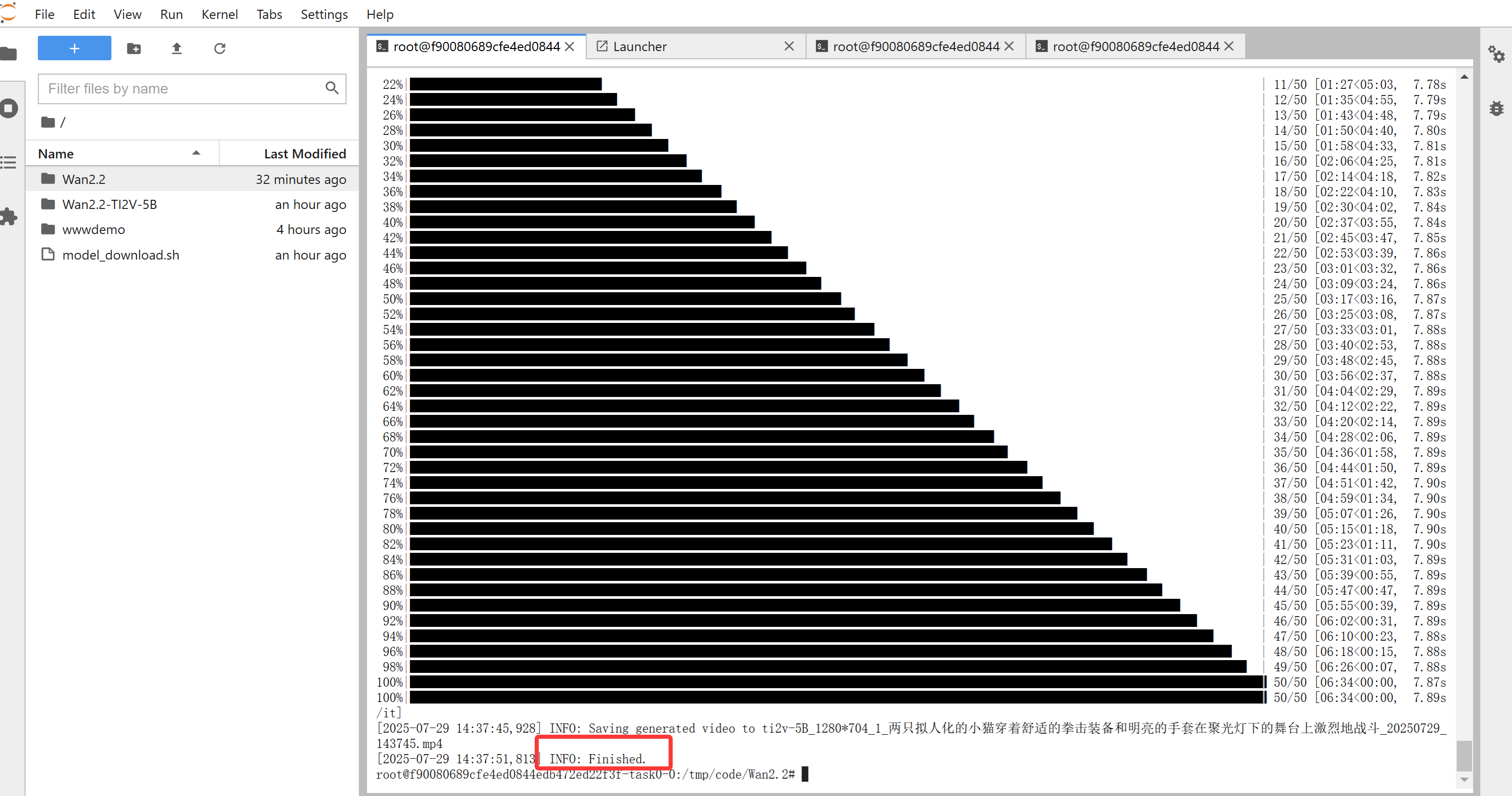The image size is (1512, 796).
Task: Open the Run menu
Action: tap(171, 14)
